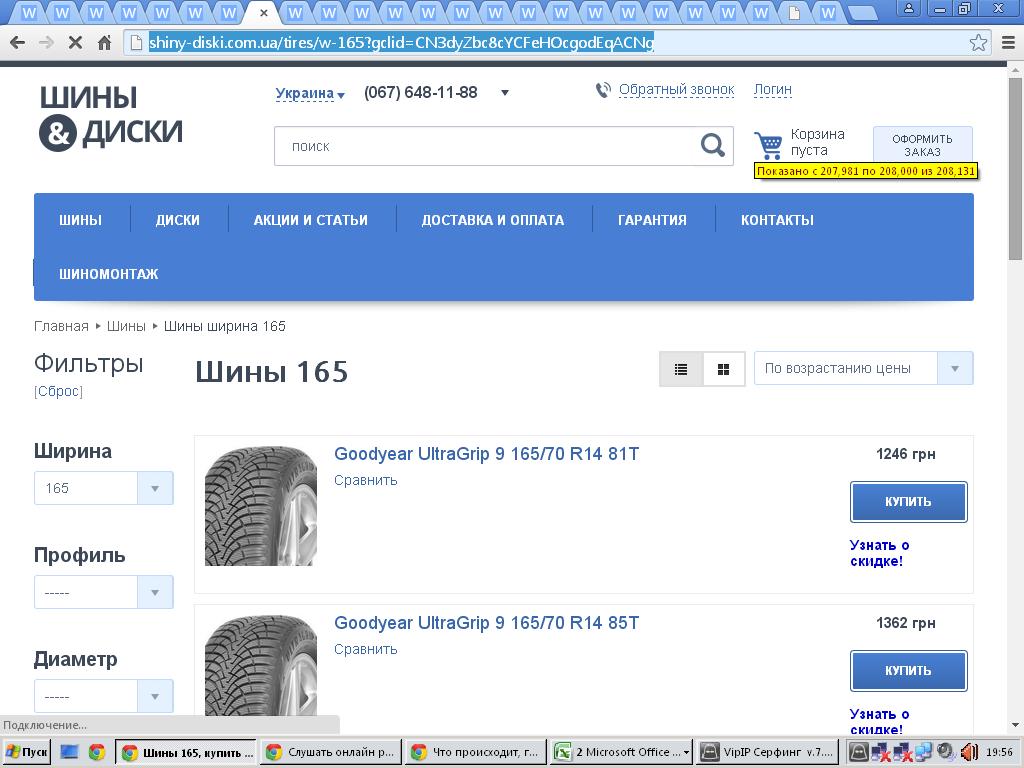The image size is (1024, 768).
Task: Open VipIP Серфинг taskbar window
Action: coord(766,752)
